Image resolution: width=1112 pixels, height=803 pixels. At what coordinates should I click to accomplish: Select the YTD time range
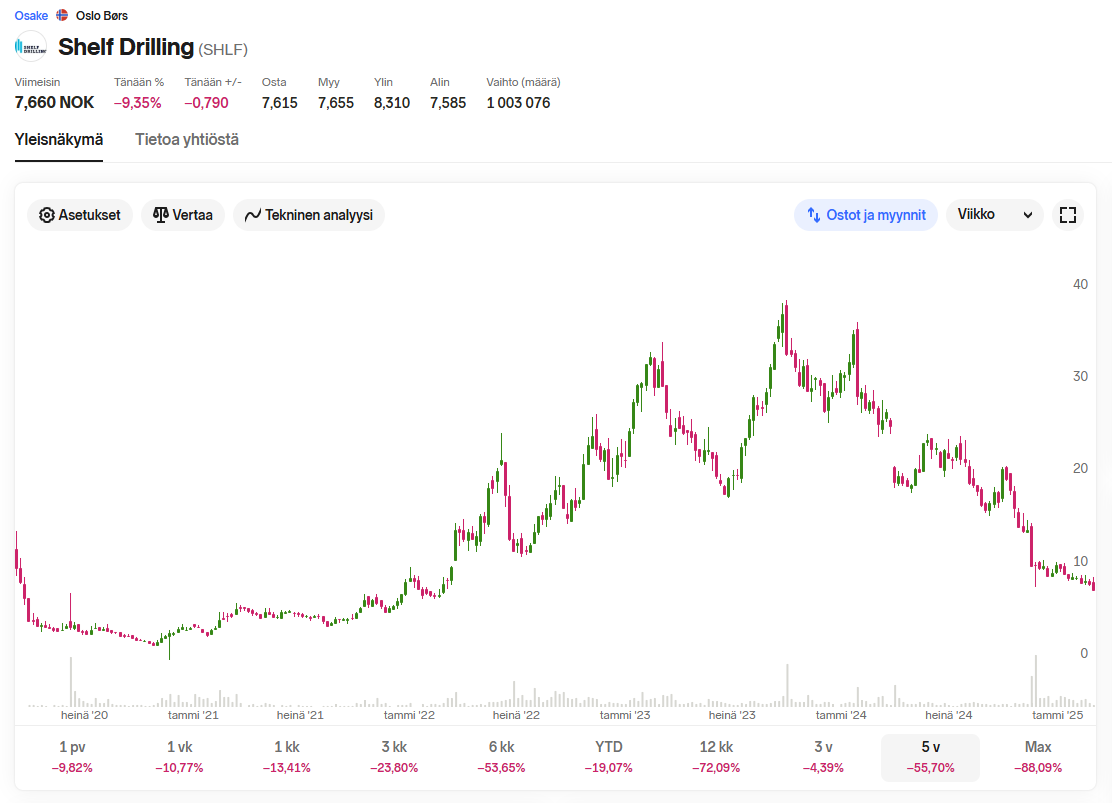(x=608, y=757)
